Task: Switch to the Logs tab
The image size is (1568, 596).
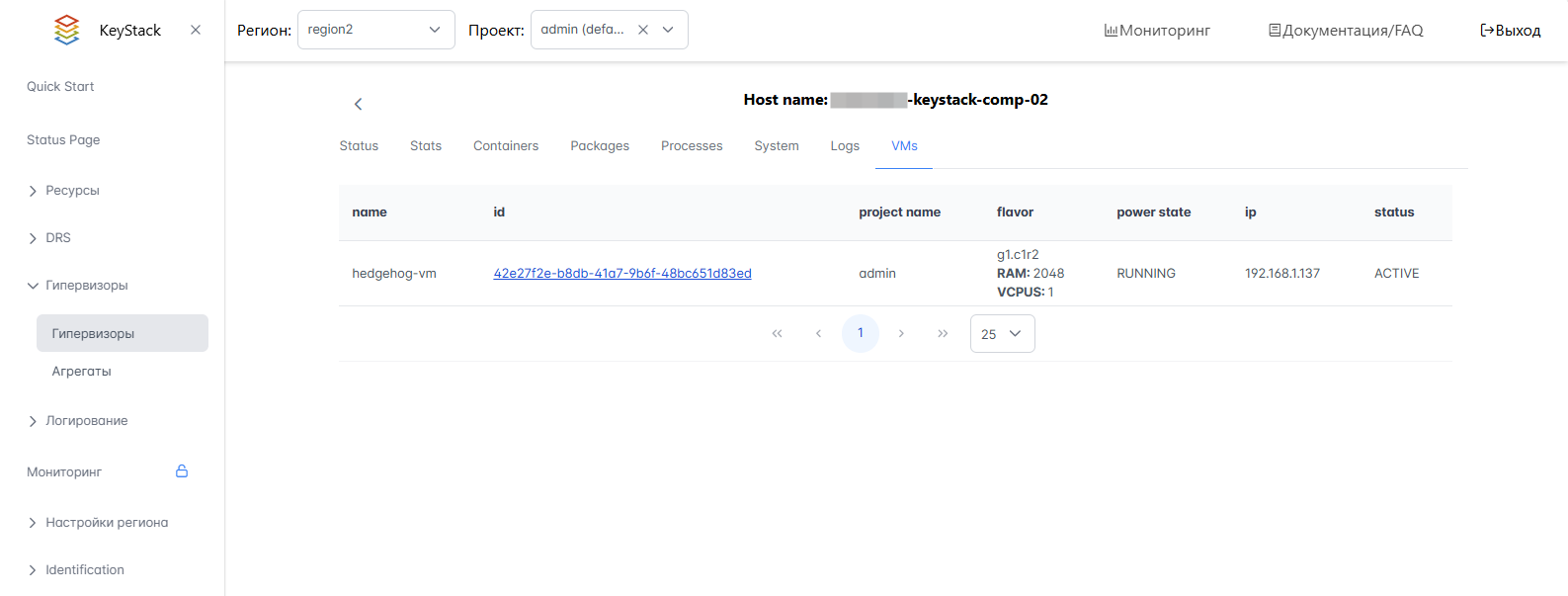Action: coord(845,146)
